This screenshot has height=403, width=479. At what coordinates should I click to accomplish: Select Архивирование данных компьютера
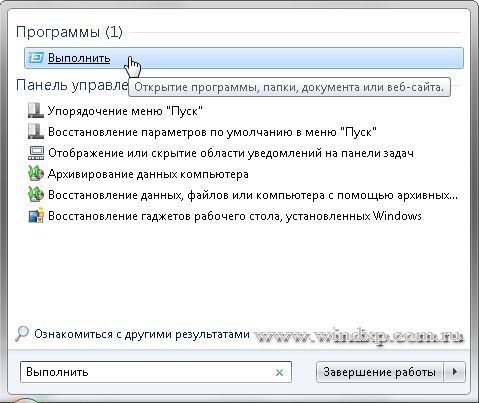148,174
